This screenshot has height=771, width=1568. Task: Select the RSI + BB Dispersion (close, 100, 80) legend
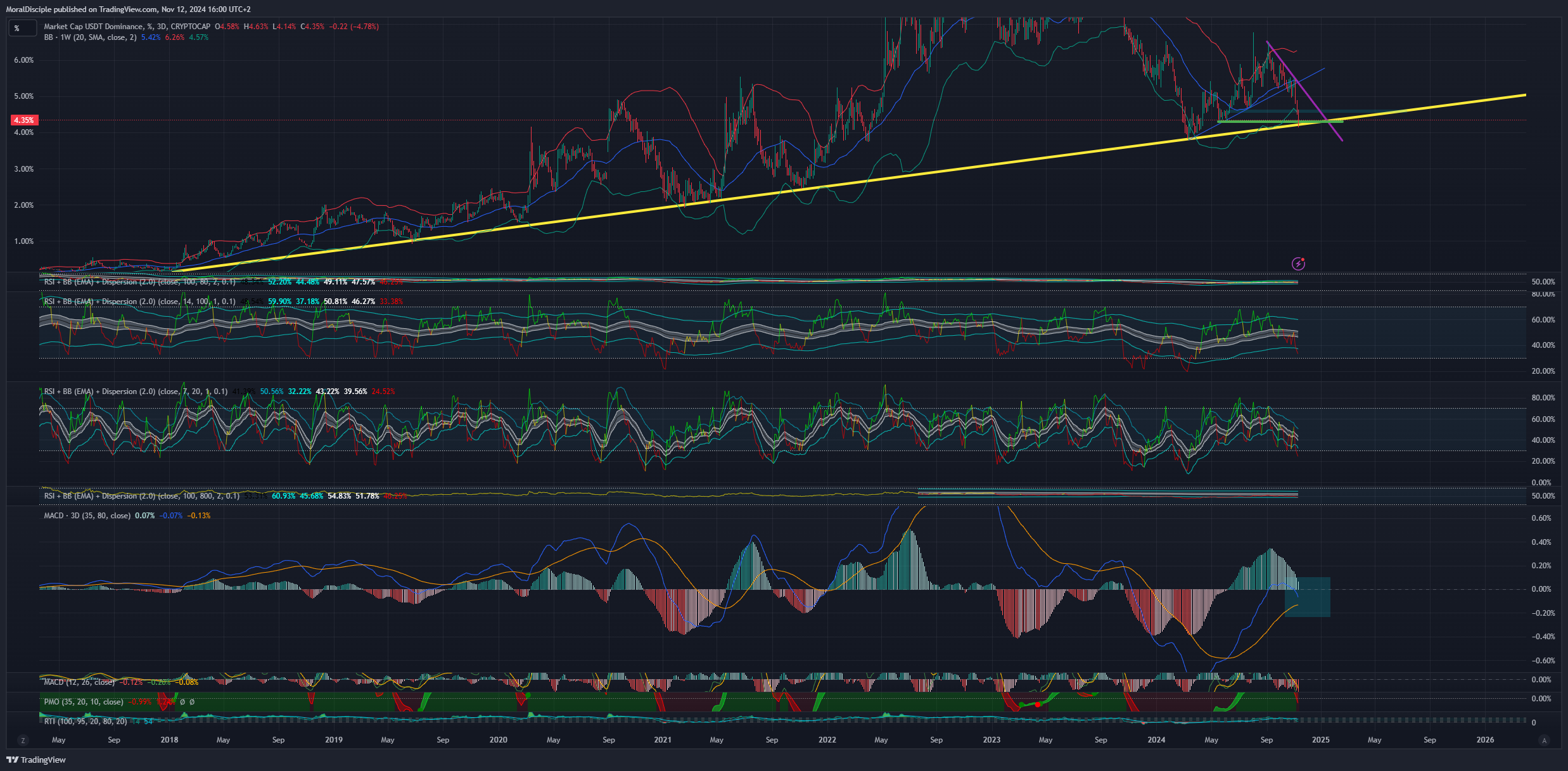coord(139,282)
